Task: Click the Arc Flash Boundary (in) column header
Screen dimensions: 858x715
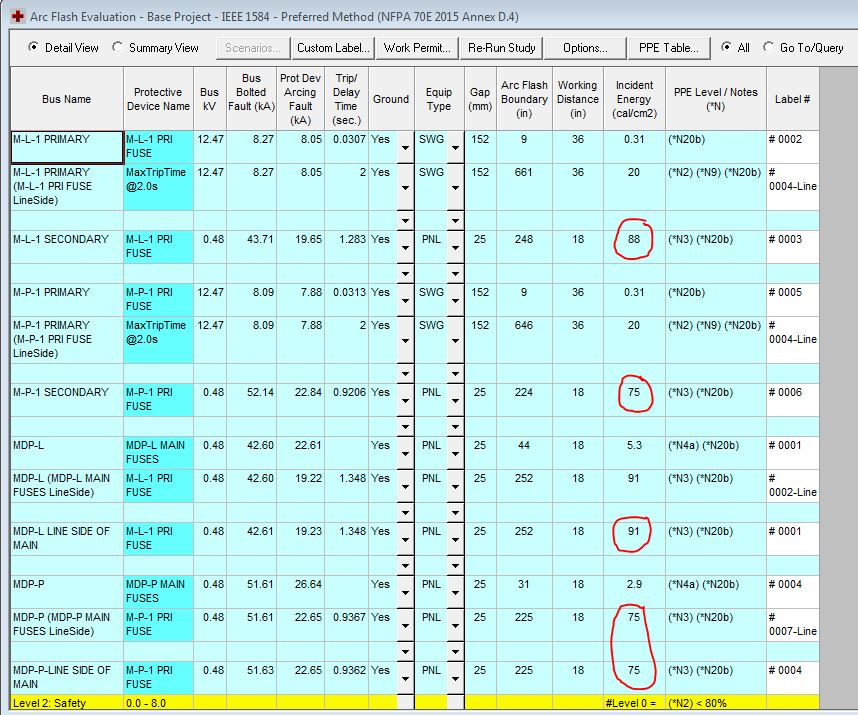Action: tap(524, 99)
